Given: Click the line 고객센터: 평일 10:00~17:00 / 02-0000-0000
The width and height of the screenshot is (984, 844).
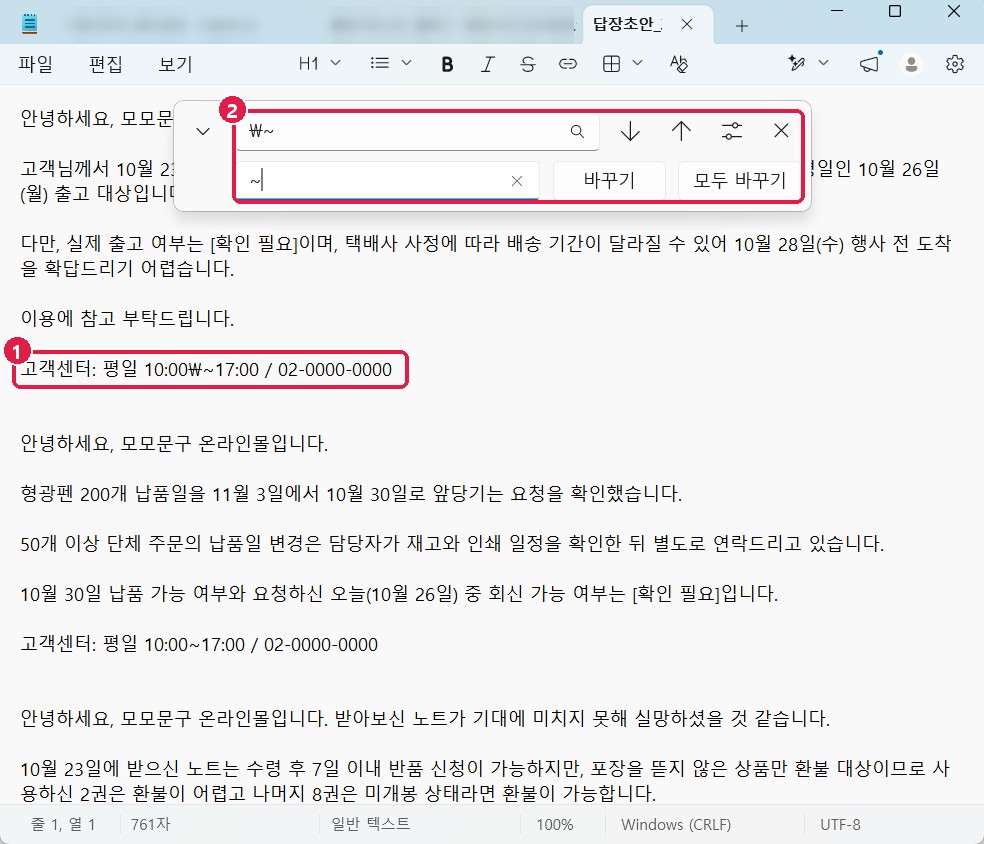Looking at the screenshot, I should (199, 644).
